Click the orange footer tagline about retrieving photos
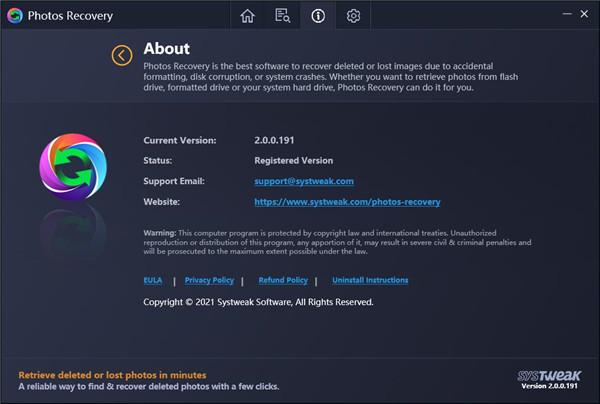The image size is (600, 404). pos(115,373)
